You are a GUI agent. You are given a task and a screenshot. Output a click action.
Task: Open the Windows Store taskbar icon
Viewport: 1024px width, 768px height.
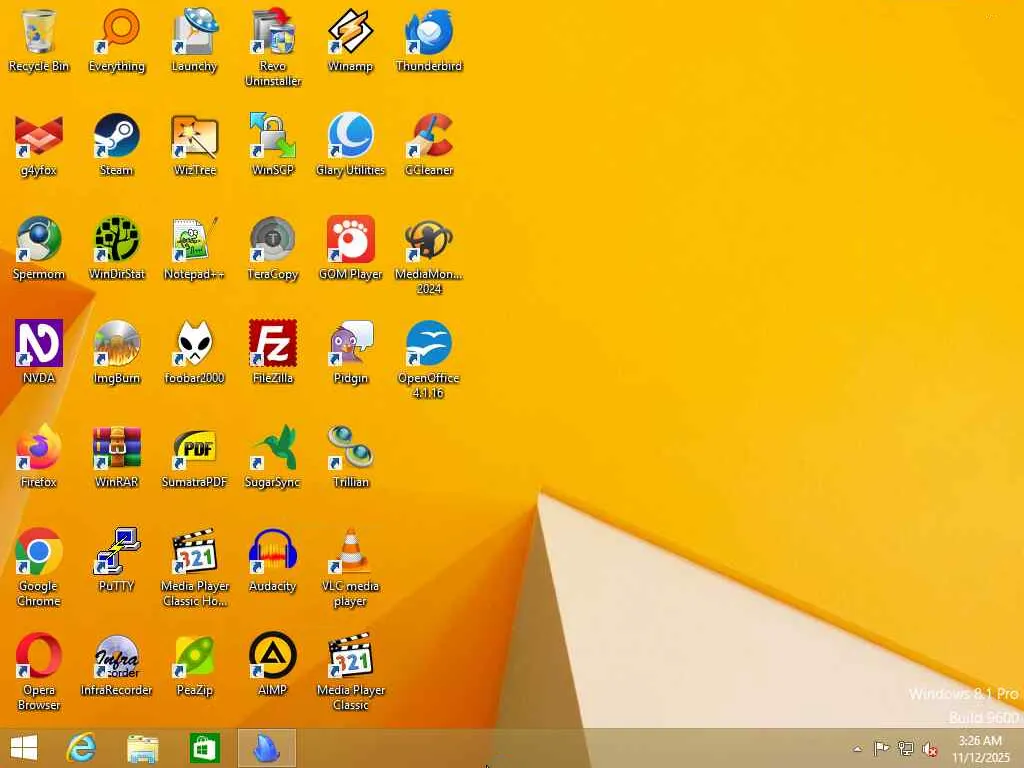pos(204,748)
